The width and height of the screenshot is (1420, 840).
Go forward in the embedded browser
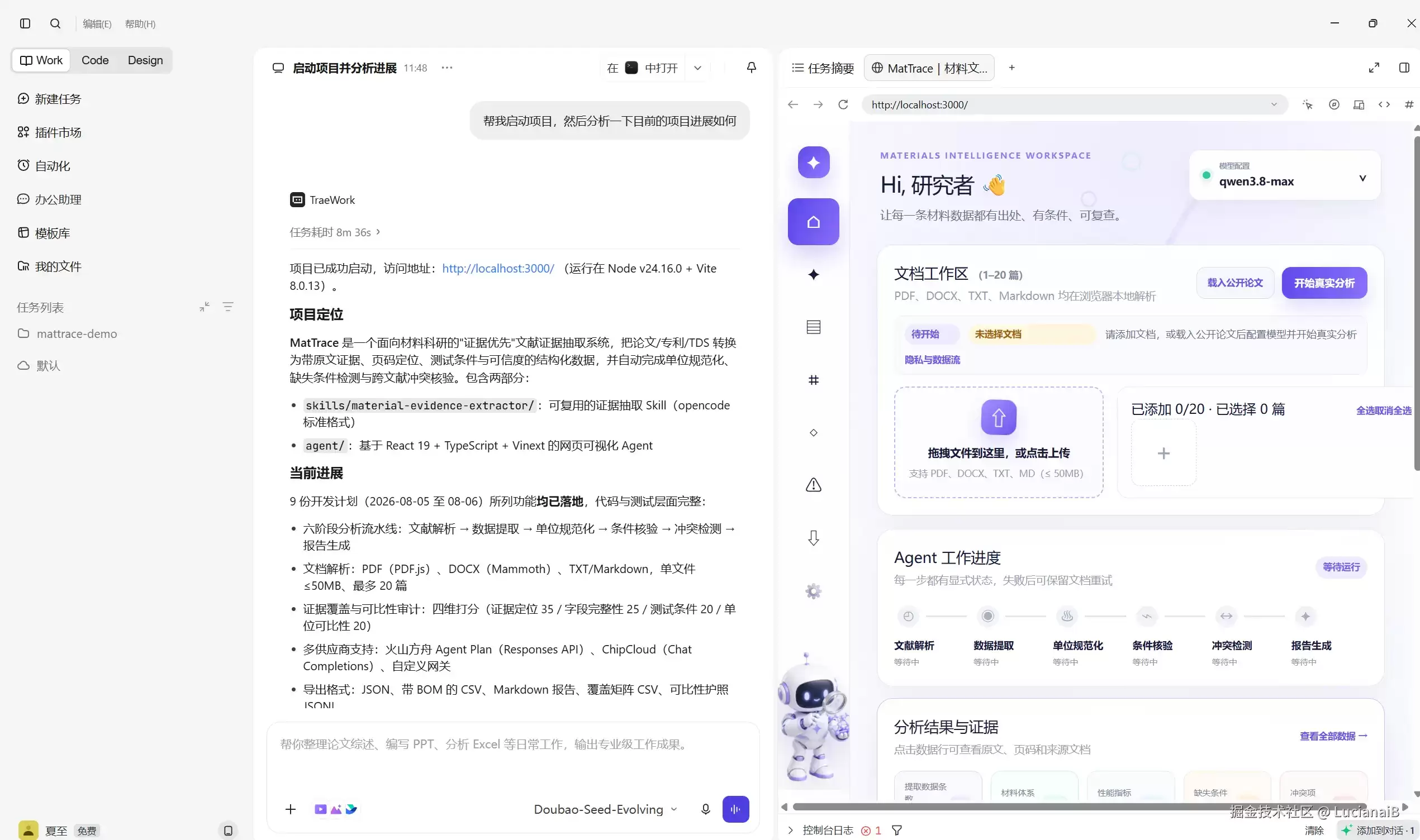(x=818, y=104)
